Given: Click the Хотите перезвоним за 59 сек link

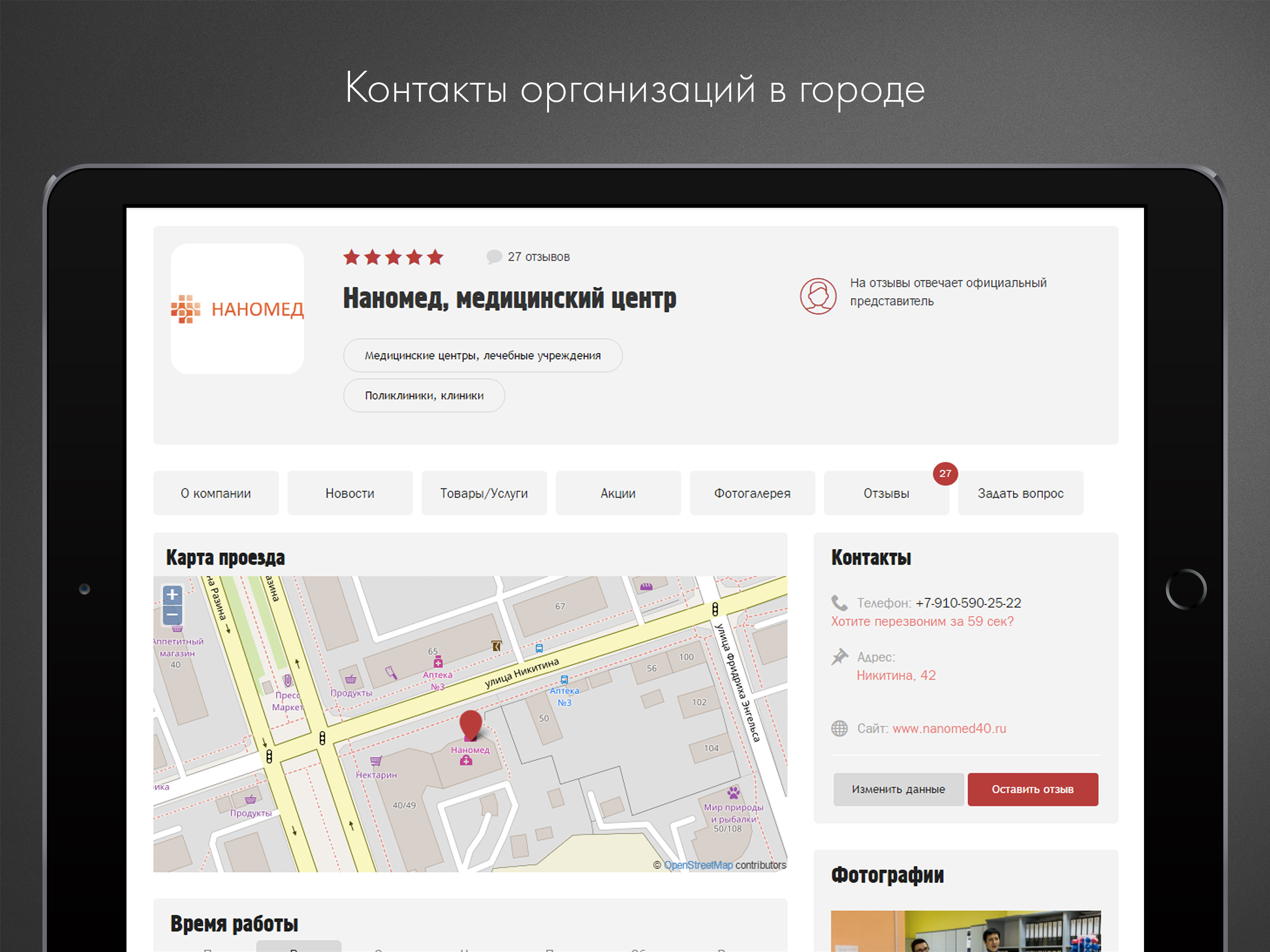Looking at the screenshot, I should [922, 621].
